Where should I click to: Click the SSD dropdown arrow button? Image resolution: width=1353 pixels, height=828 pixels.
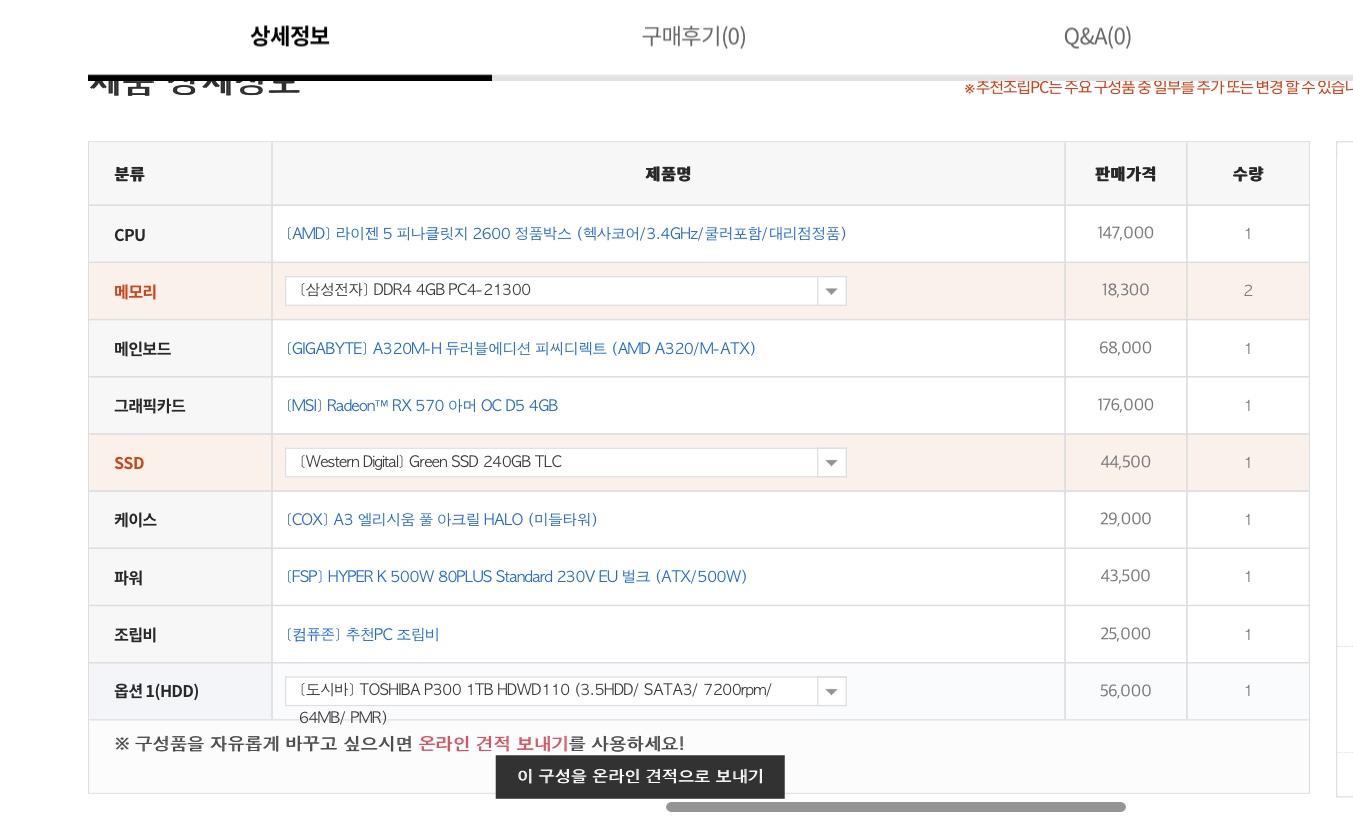coord(831,463)
